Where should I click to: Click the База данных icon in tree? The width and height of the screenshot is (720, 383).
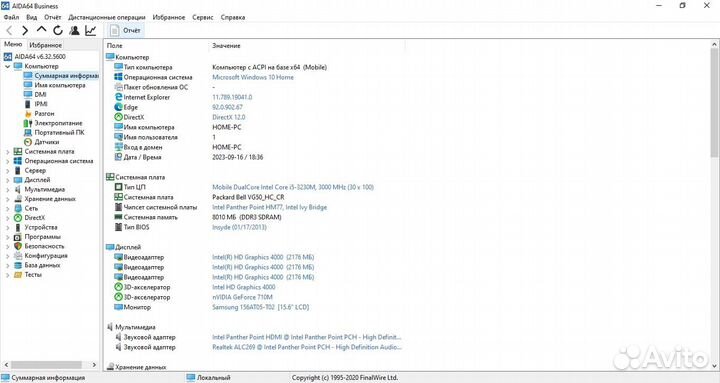(18, 265)
